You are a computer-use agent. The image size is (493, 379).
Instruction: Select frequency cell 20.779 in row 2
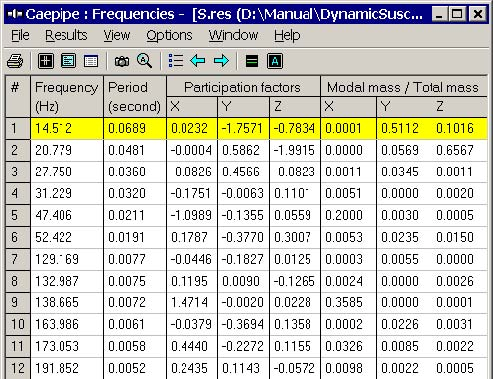tap(67, 150)
